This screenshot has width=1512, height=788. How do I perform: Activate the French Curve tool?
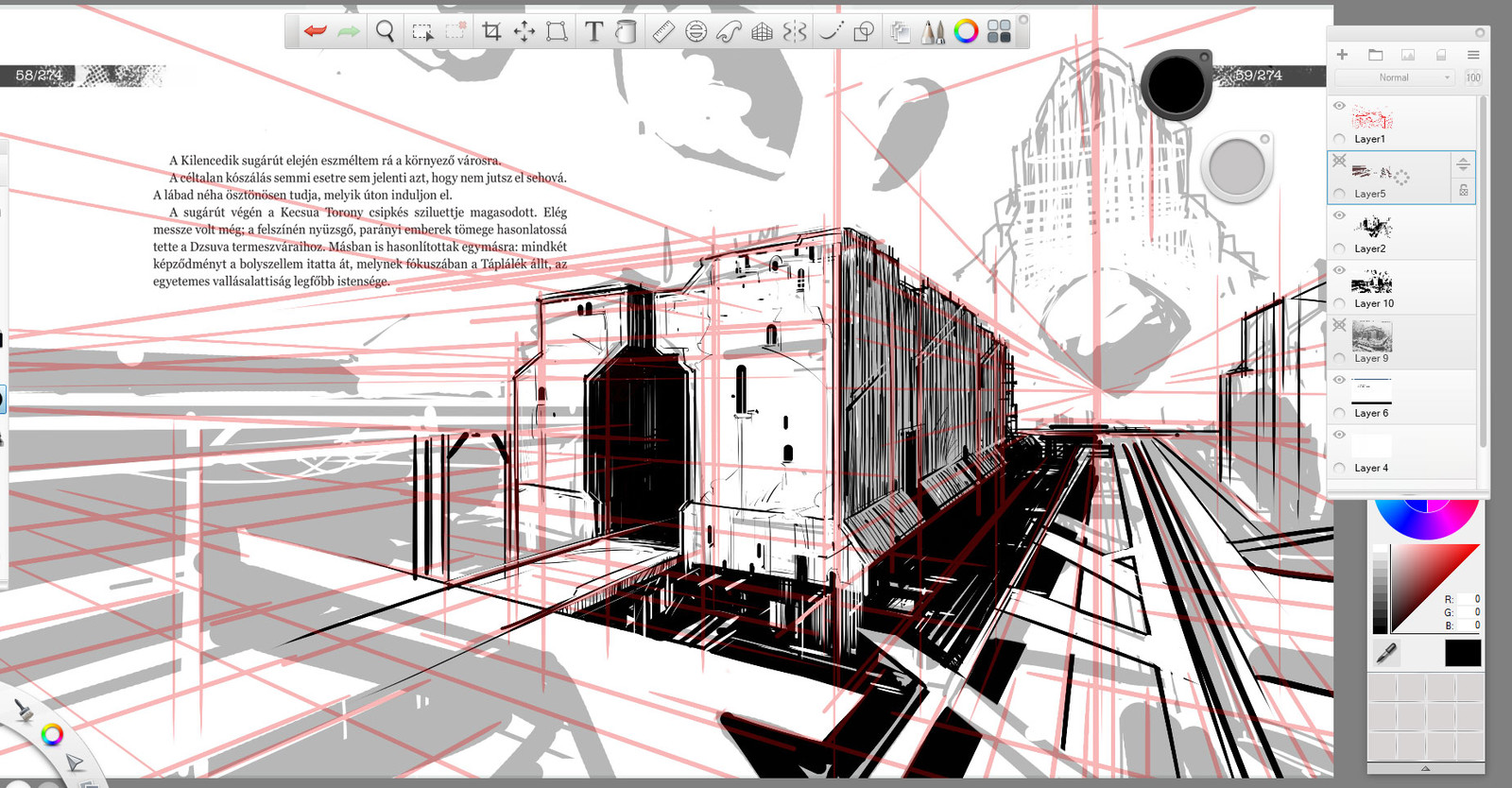coord(729,31)
